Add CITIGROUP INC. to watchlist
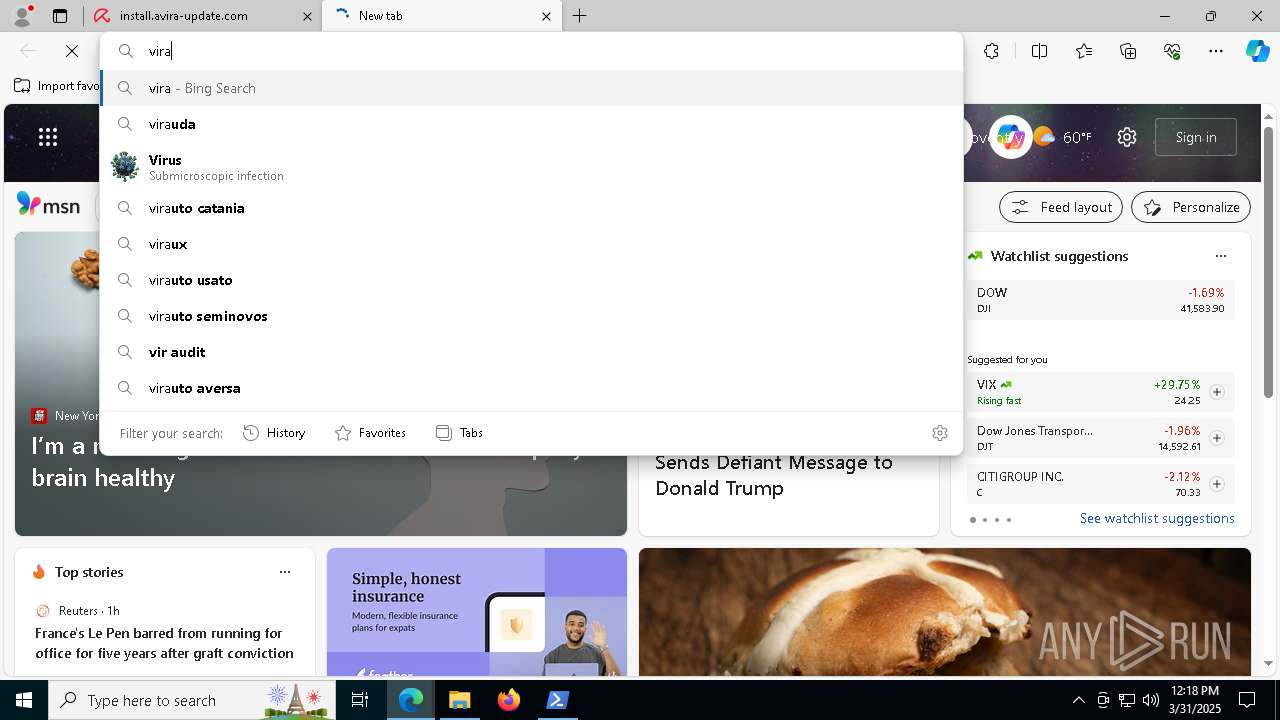The height and width of the screenshot is (720, 1280). point(1217,484)
